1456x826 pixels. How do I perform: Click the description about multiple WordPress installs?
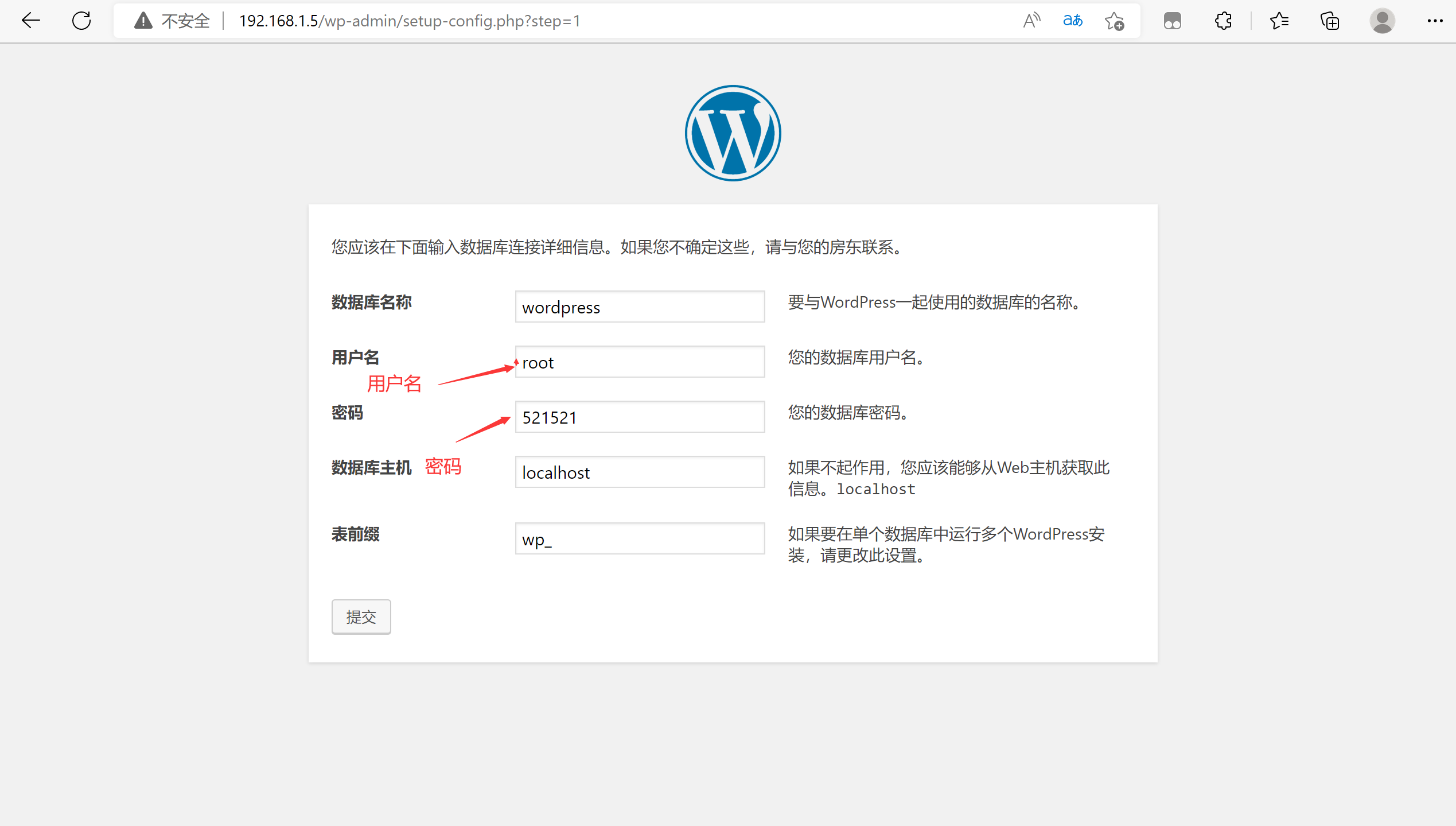(x=946, y=544)
